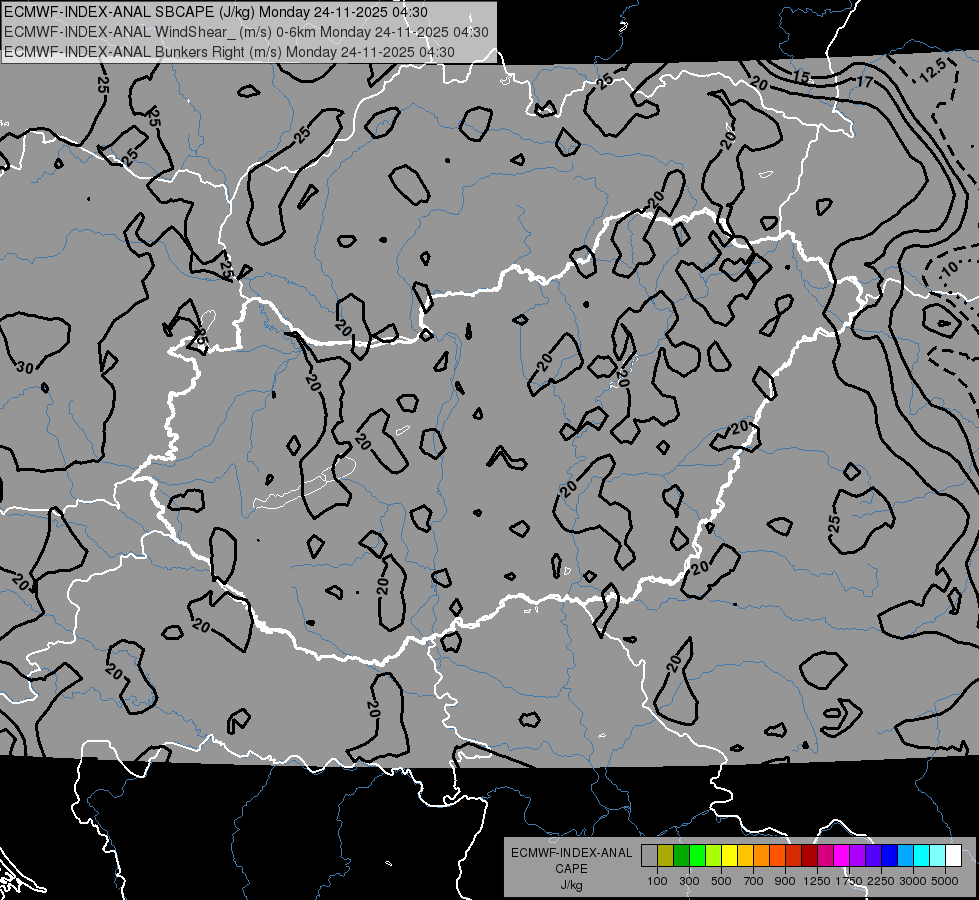Select the bright green CAPE legend swatch
979x900 pixels.
point(697,855)
